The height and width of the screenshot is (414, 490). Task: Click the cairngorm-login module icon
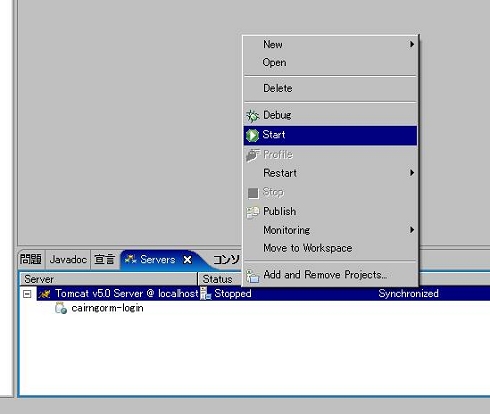[61, 308]
